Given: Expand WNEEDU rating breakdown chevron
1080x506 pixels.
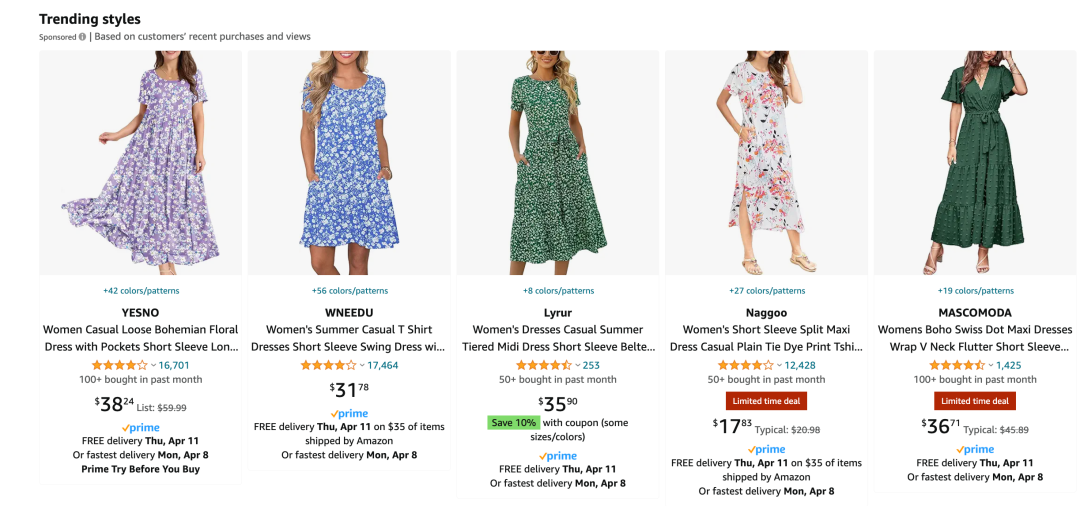Looking at the screenshot, I should tap(362, 366).
